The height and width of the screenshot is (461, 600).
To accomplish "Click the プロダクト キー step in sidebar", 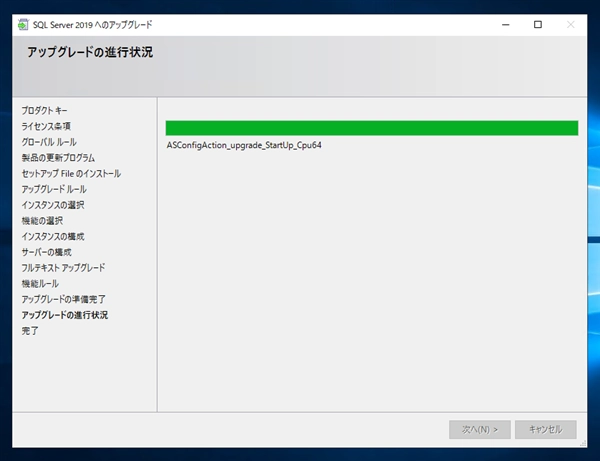I will pos(44,111).
